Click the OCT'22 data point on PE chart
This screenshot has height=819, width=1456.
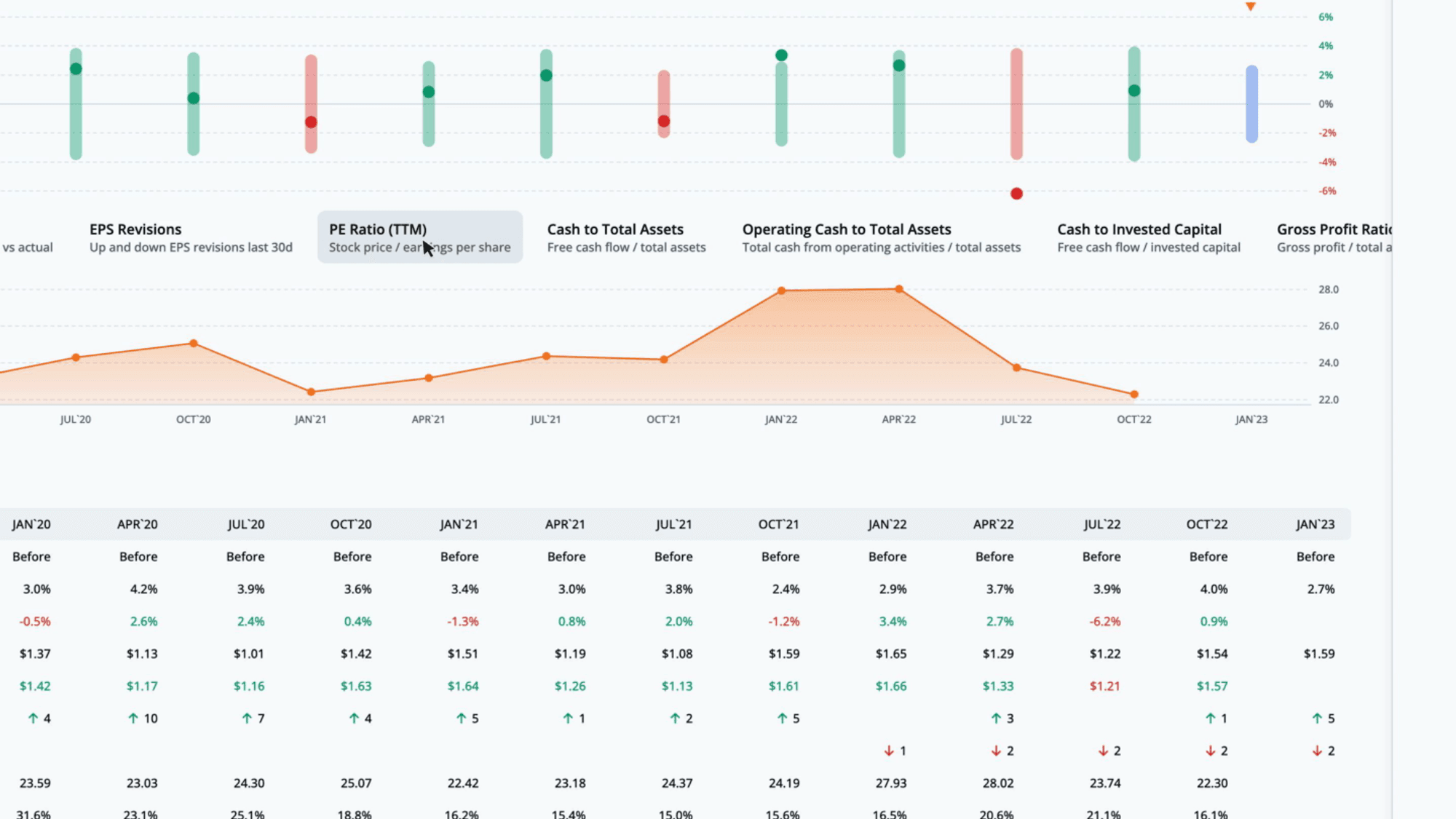click(x=1134, y=395)
